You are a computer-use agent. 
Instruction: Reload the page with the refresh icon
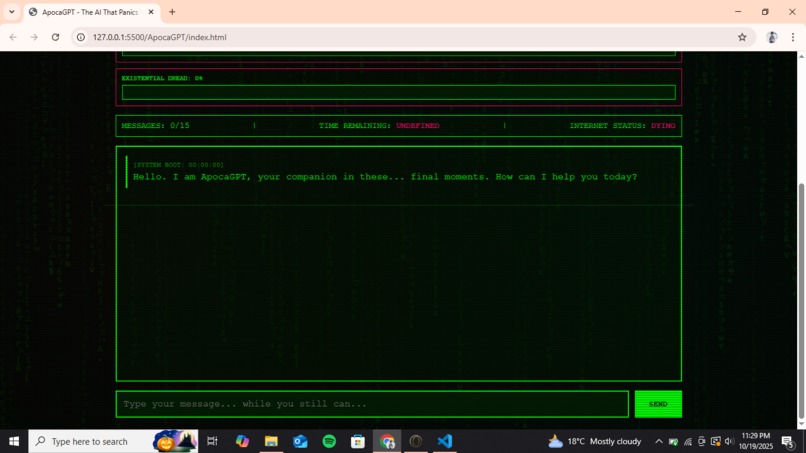pyautogui.click(x=56, y=37)
